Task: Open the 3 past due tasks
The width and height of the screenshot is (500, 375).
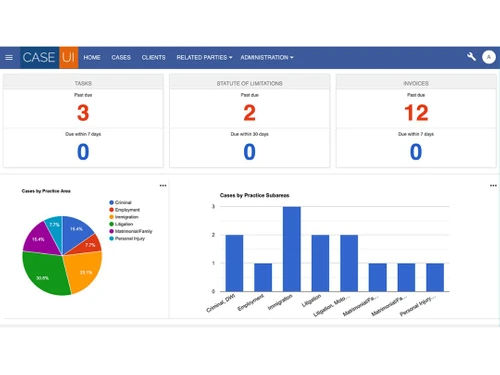Action: coord(83,113)
